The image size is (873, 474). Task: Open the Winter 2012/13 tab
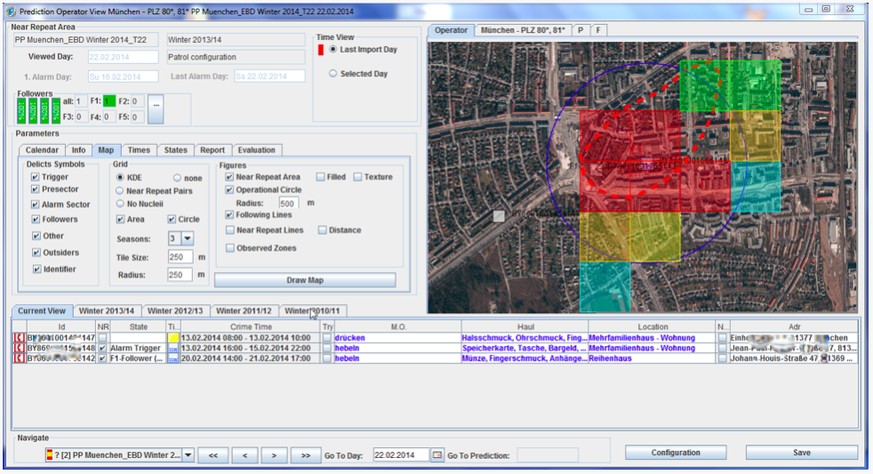click(x=175, y=311)
